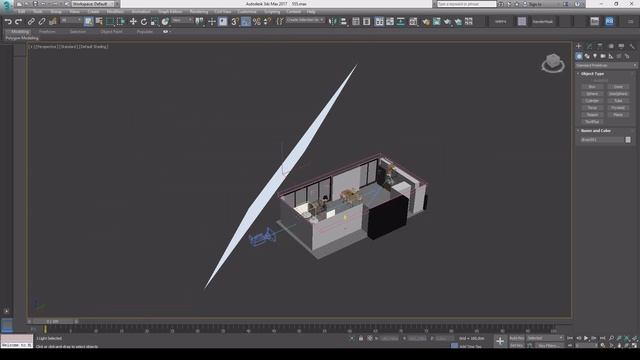This screenshot has width=640, height=360.
Task: Activate the Select and Place tool
Action: click(x=165, y=22)
